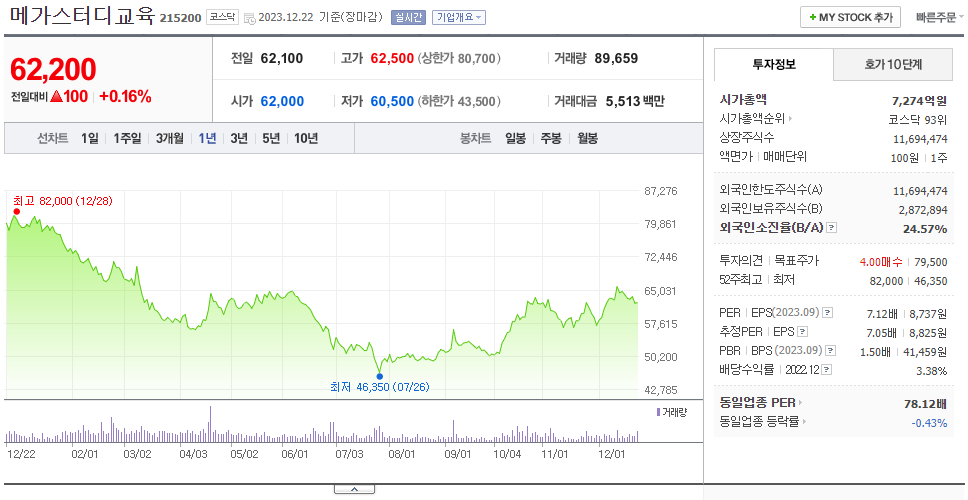The image size is (968, 500).
Task: Collapse the chart panel with the bottom chevron
Action: (354, 489)
